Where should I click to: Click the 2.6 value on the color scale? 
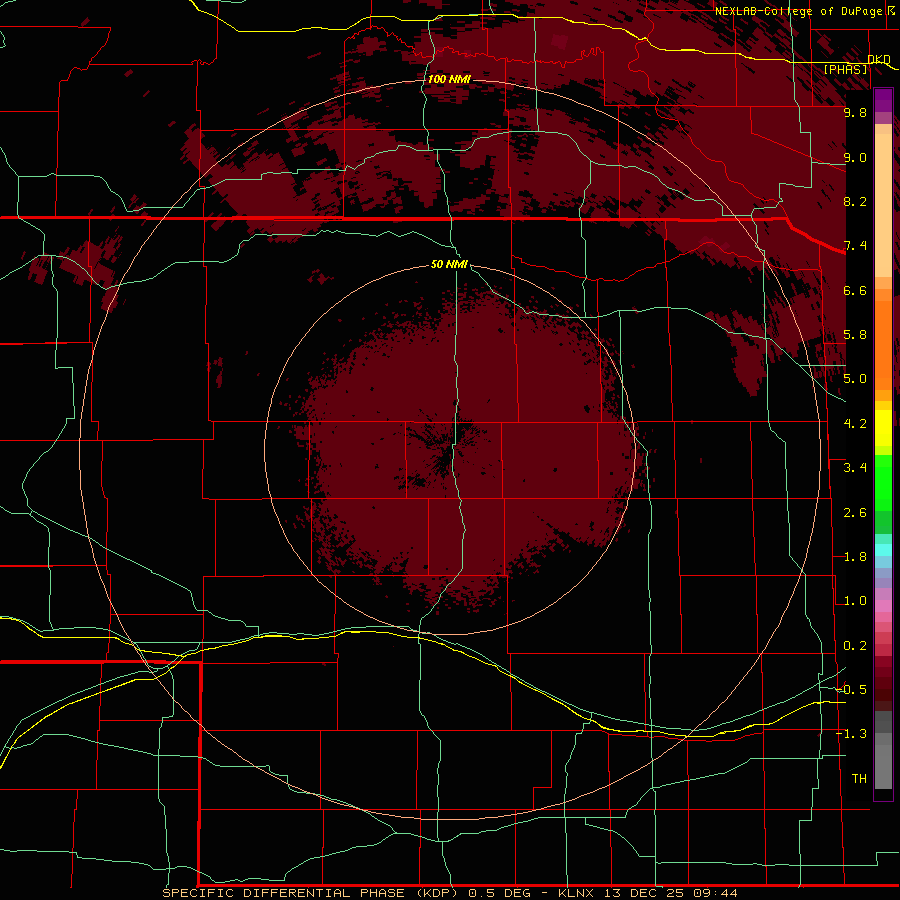[x=855, y=513]
